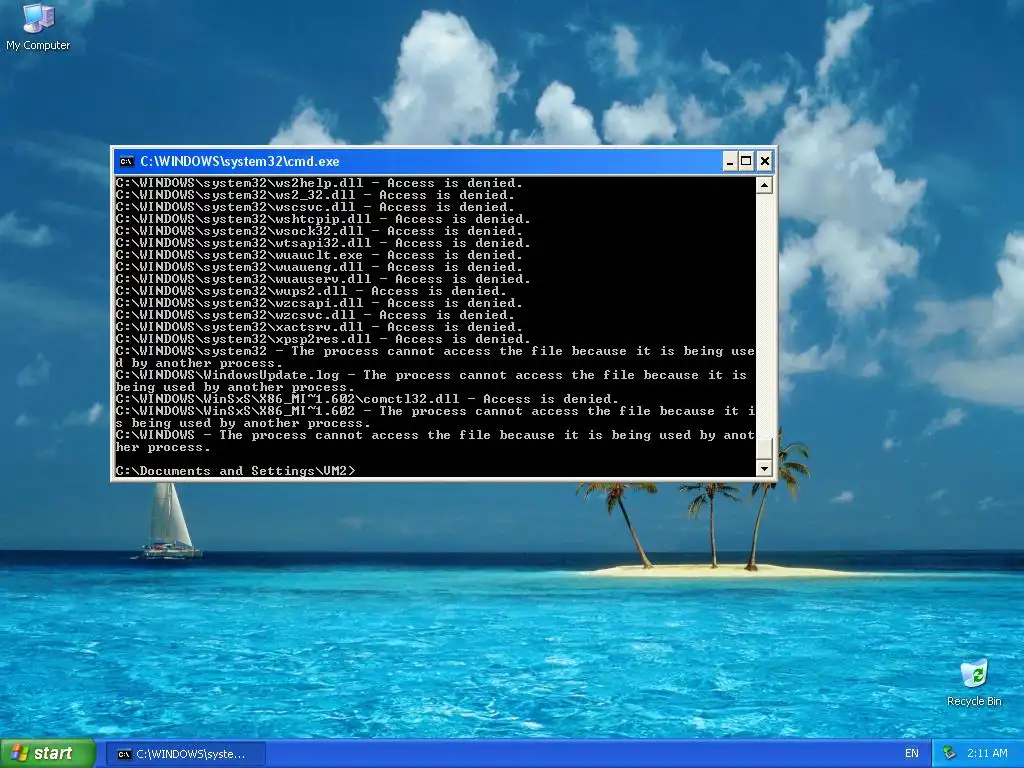Click the system tray network icon
Image resolution: width=1024 pixels, height=768 pixels.
point(950,753)
